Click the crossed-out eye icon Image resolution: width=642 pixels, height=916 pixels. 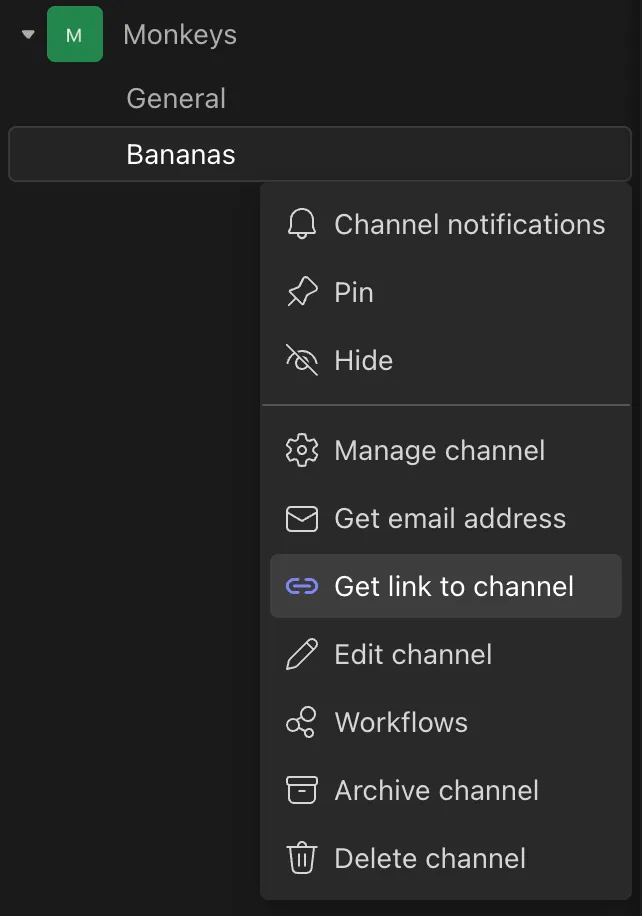coord(302,360)
